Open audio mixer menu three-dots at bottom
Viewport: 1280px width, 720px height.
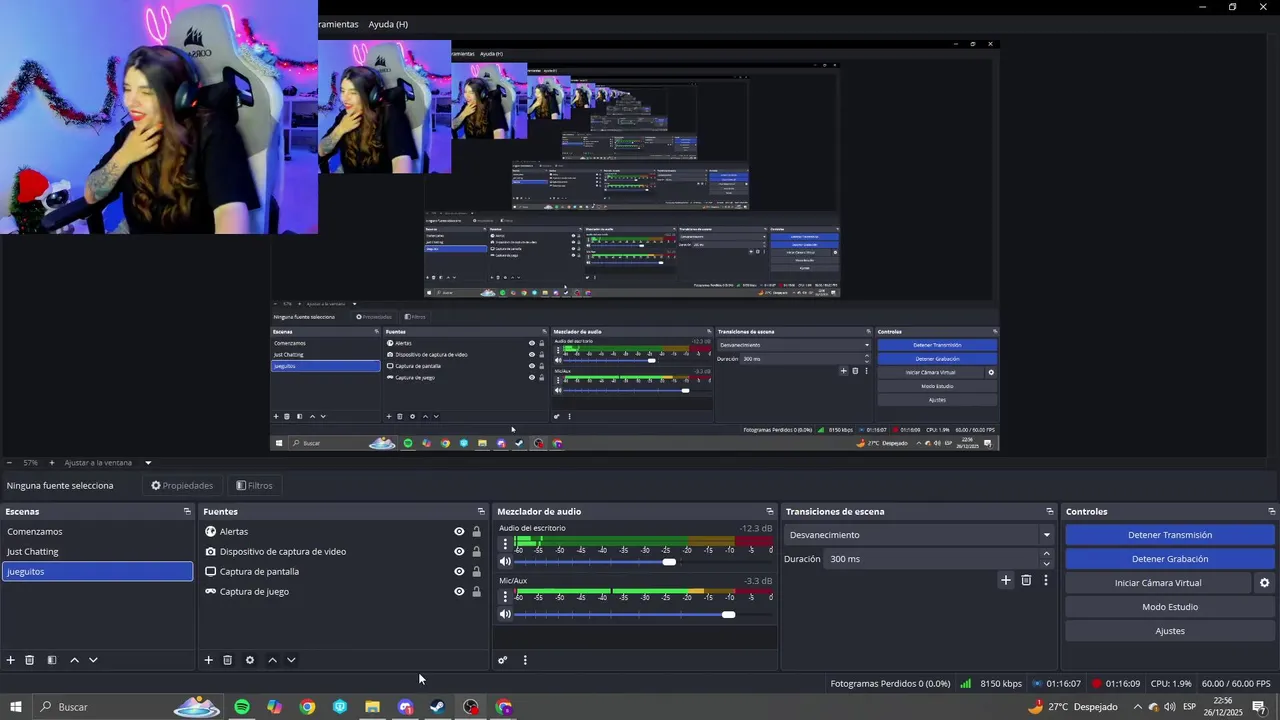(525, 660)
